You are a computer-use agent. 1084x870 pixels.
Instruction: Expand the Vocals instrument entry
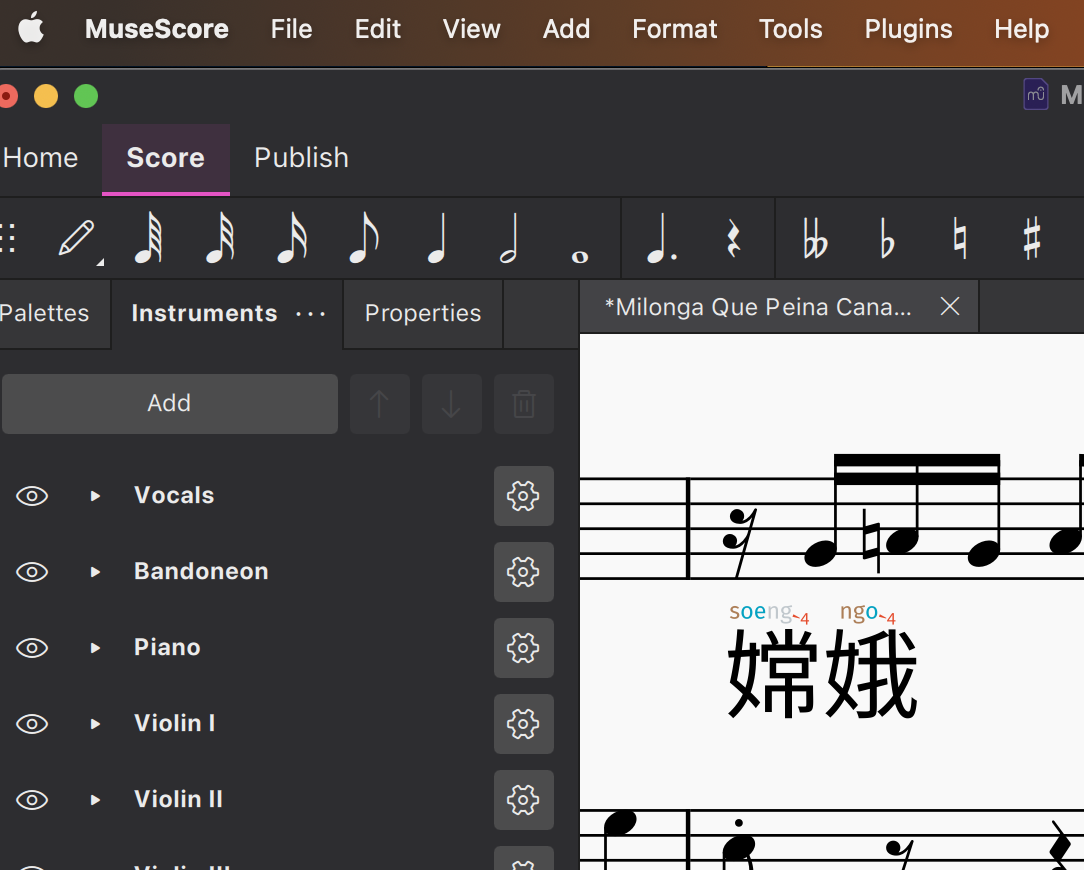94,496
